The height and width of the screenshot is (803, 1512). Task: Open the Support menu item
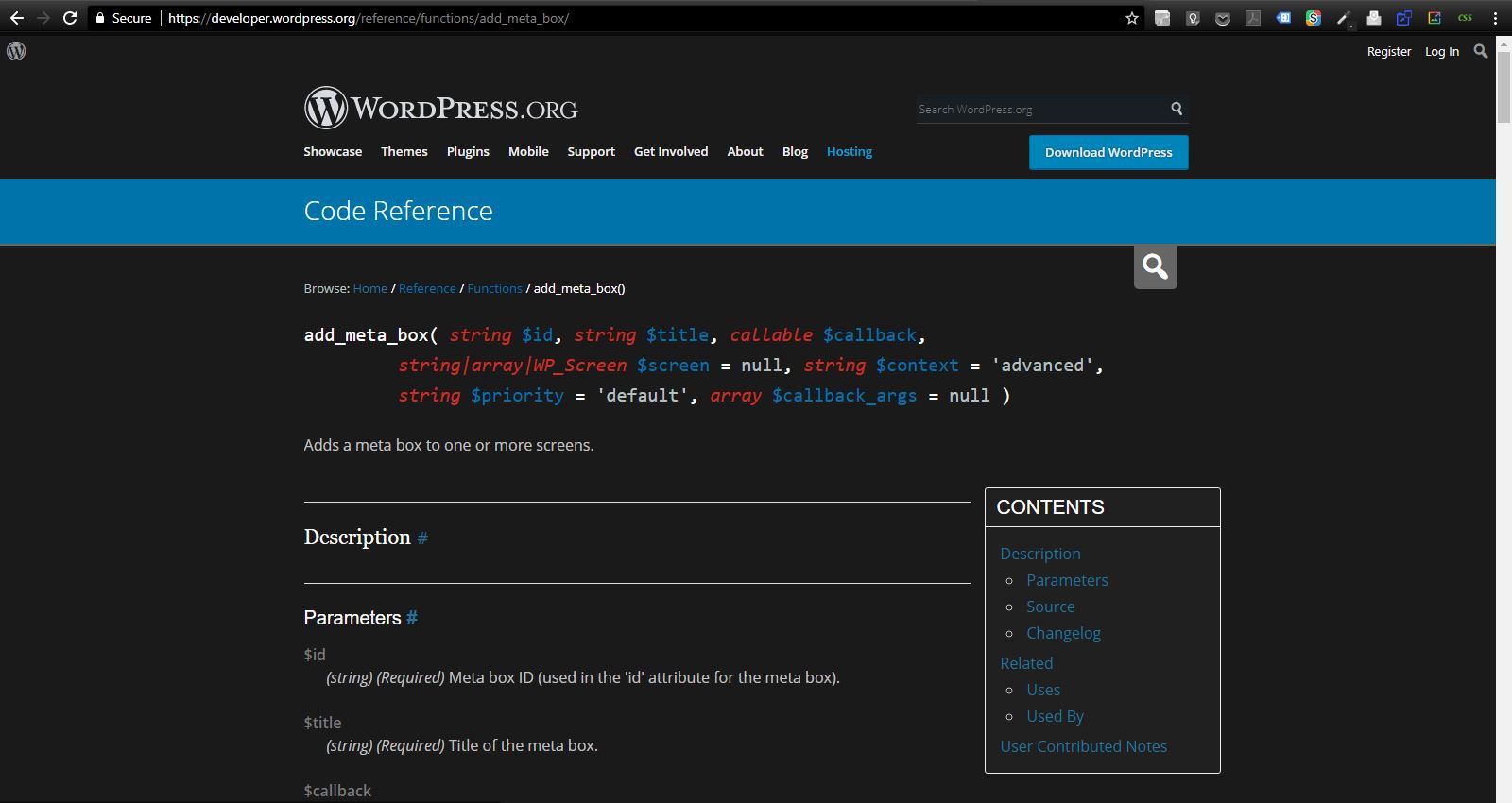(x=591, y=151)
